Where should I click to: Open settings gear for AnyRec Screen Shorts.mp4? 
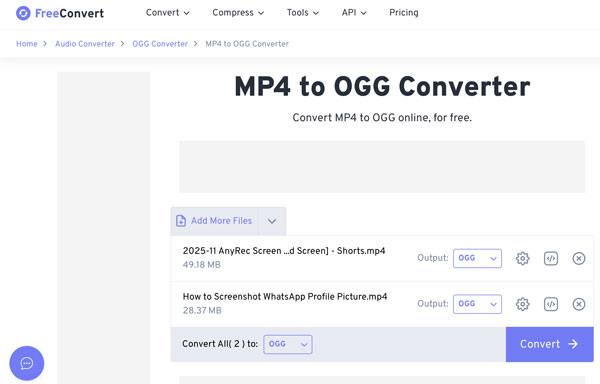[x=522, y=259]
